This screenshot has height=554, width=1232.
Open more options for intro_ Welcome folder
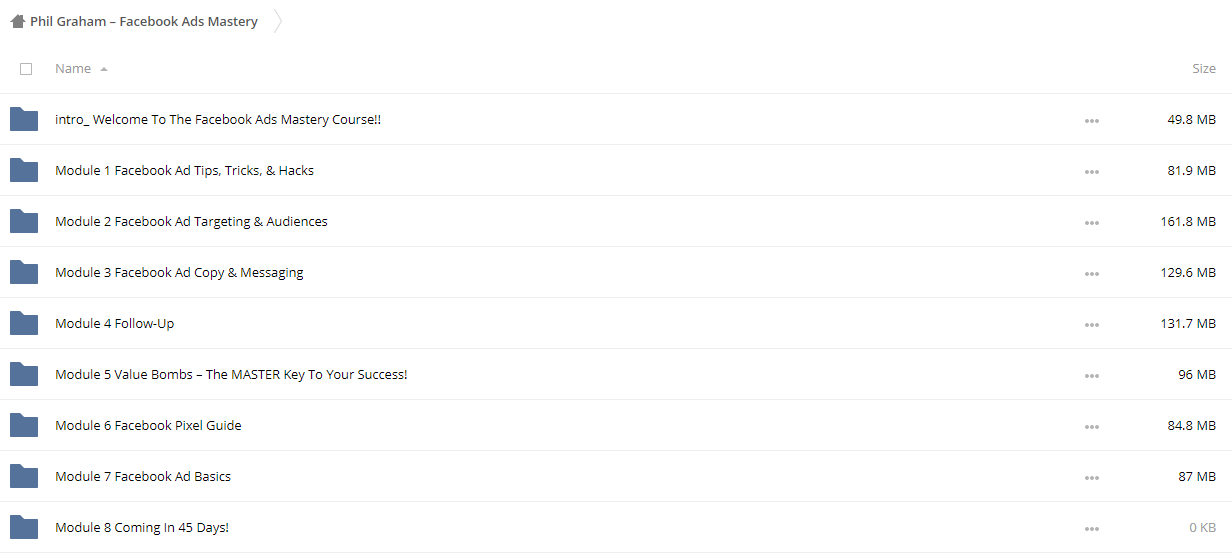point(1092,121)
